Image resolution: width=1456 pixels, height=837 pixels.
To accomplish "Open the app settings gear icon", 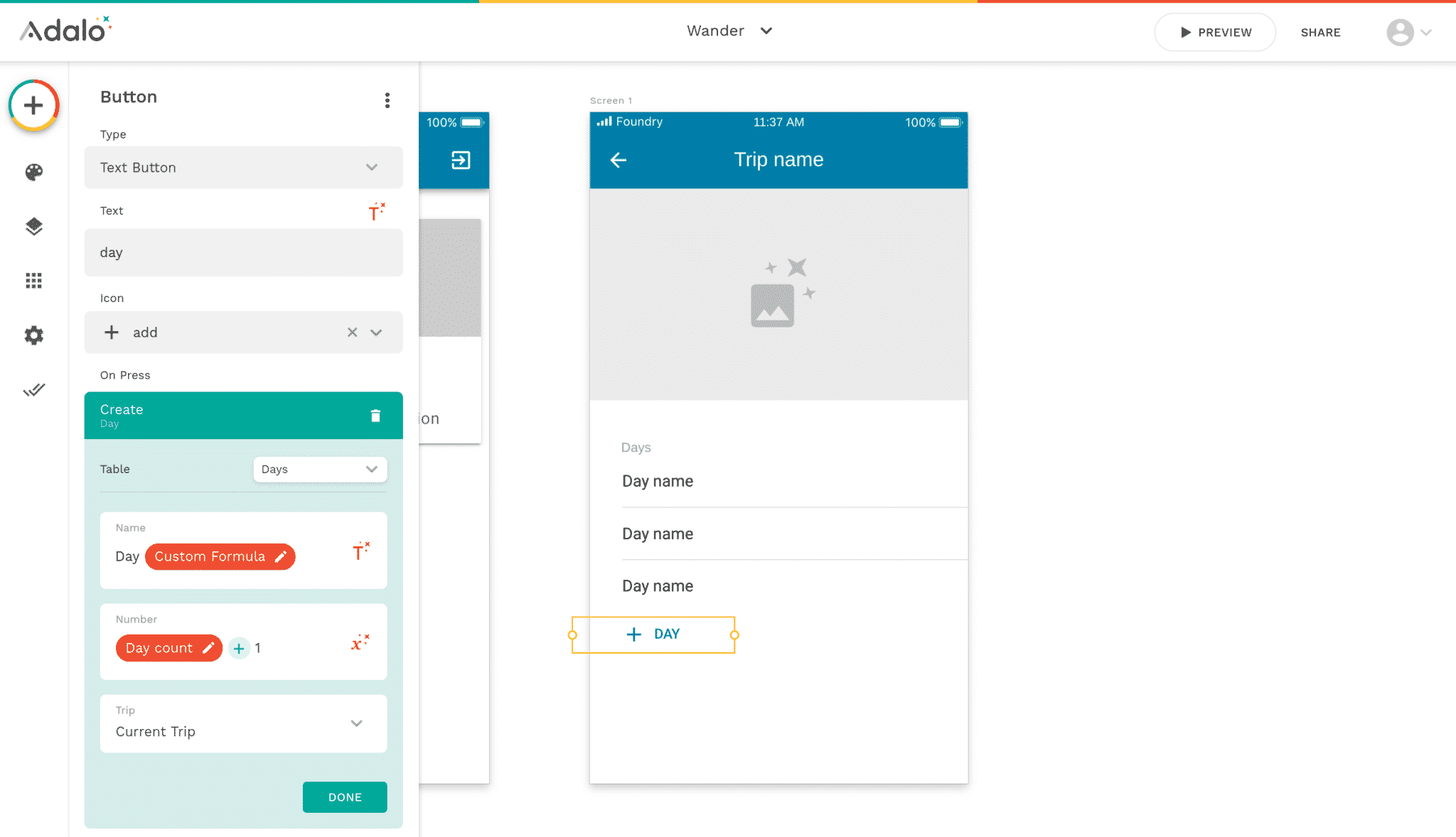I will tap(33, 335).
